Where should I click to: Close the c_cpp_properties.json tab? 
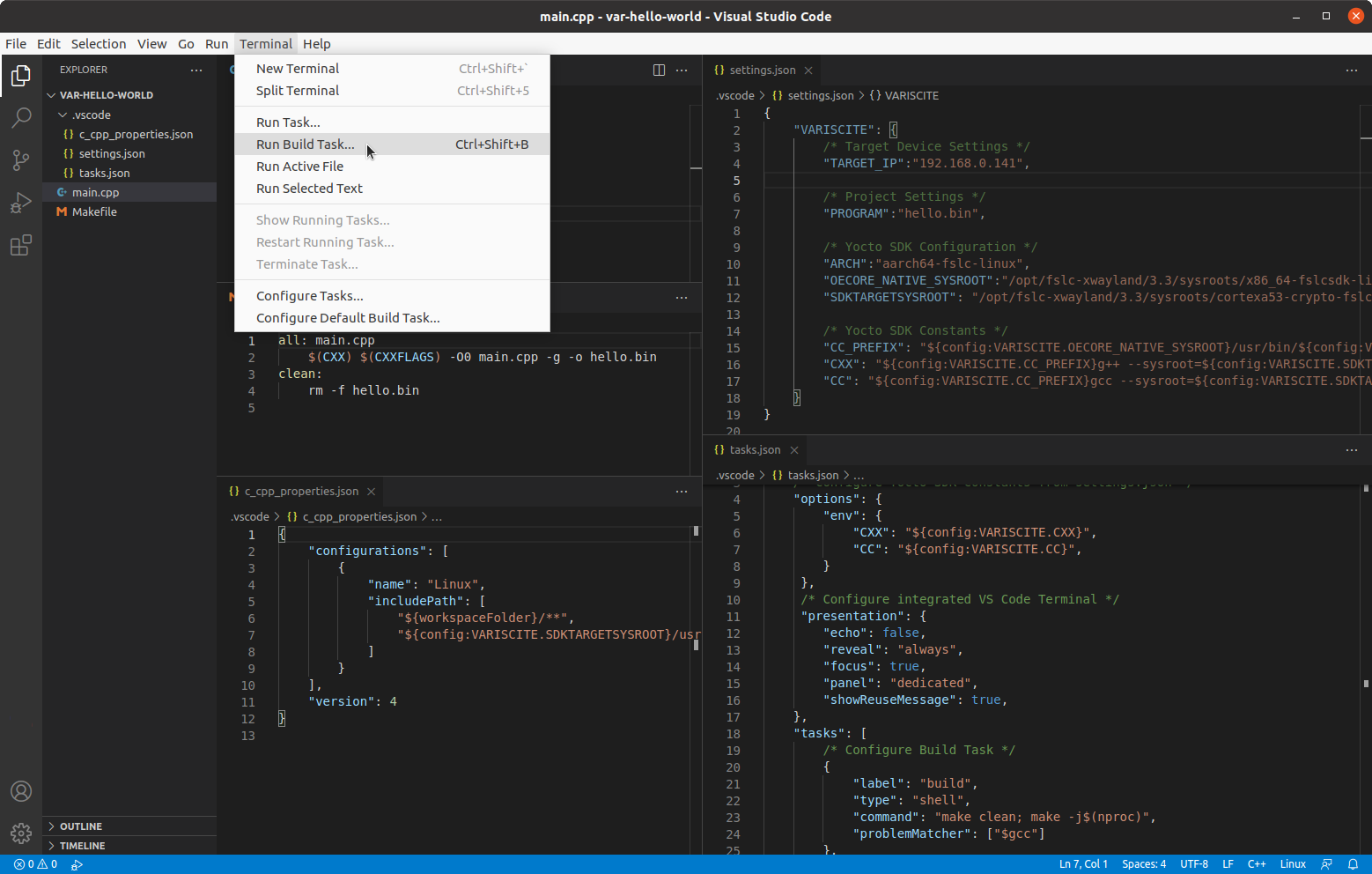pos(372,492)
